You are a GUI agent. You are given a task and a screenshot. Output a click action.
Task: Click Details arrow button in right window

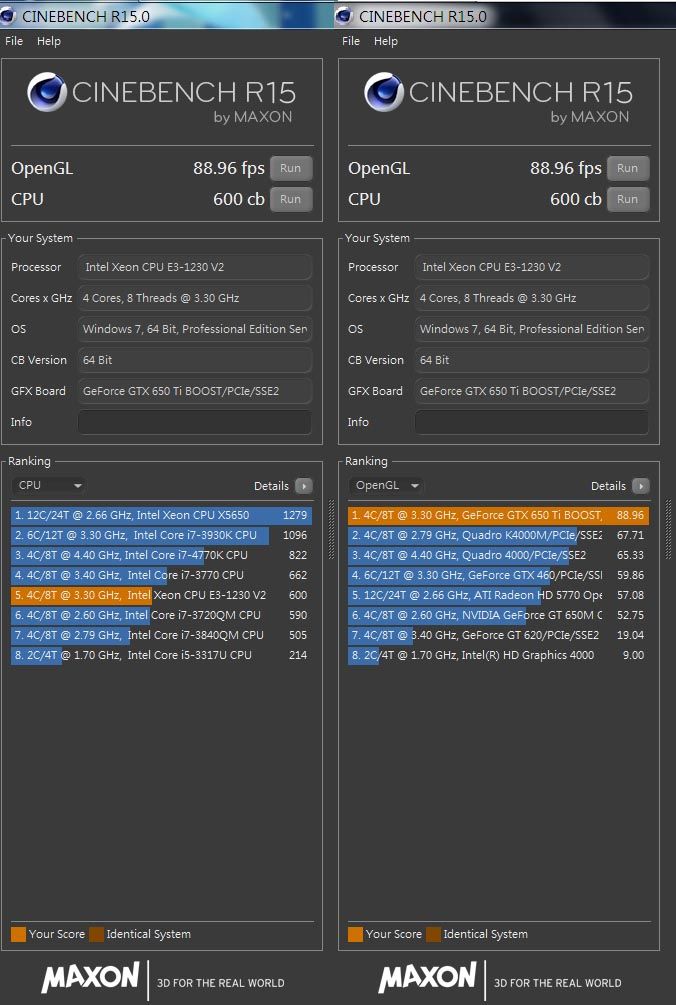(x=641, y=486)
